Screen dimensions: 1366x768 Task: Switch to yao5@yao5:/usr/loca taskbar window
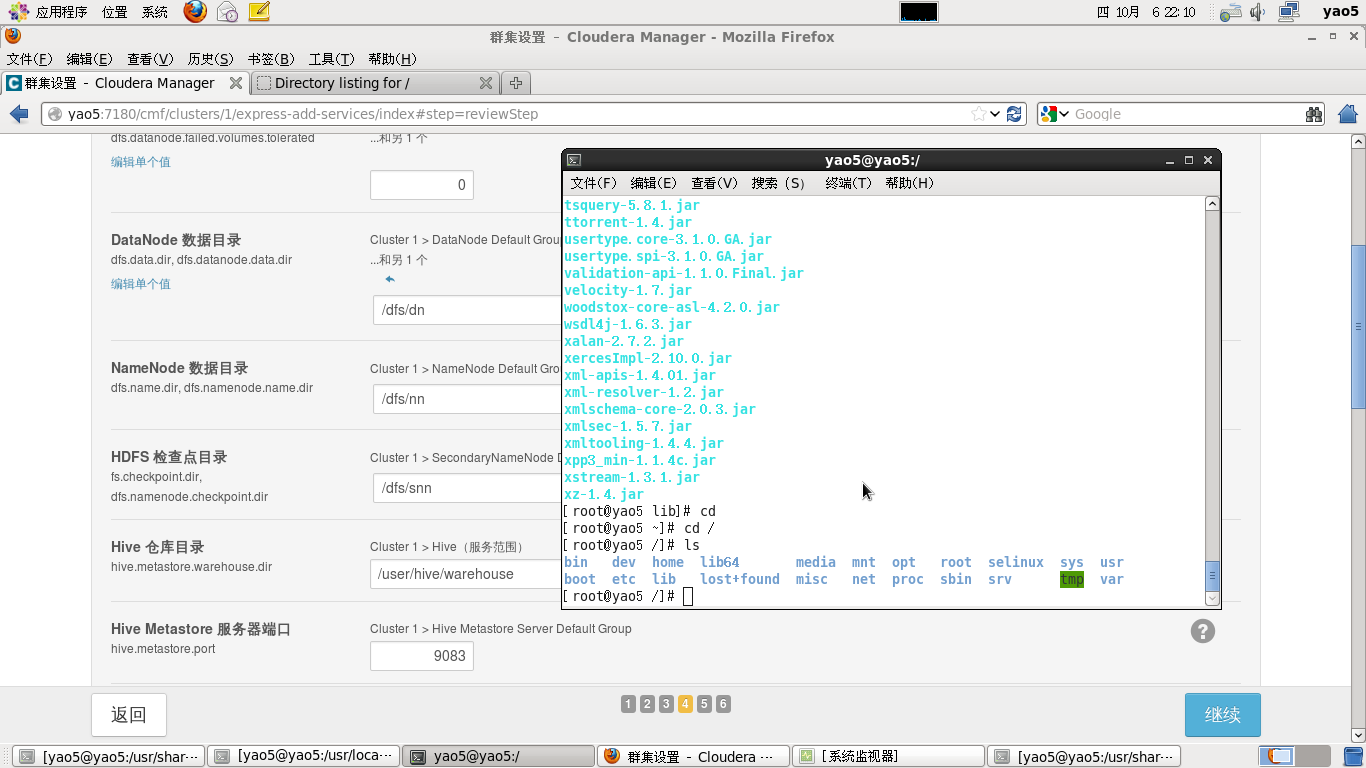click(304, 756)
